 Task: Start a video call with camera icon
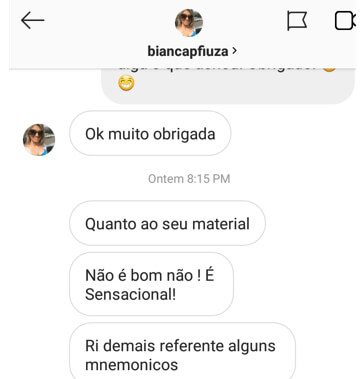coord(345,21)
